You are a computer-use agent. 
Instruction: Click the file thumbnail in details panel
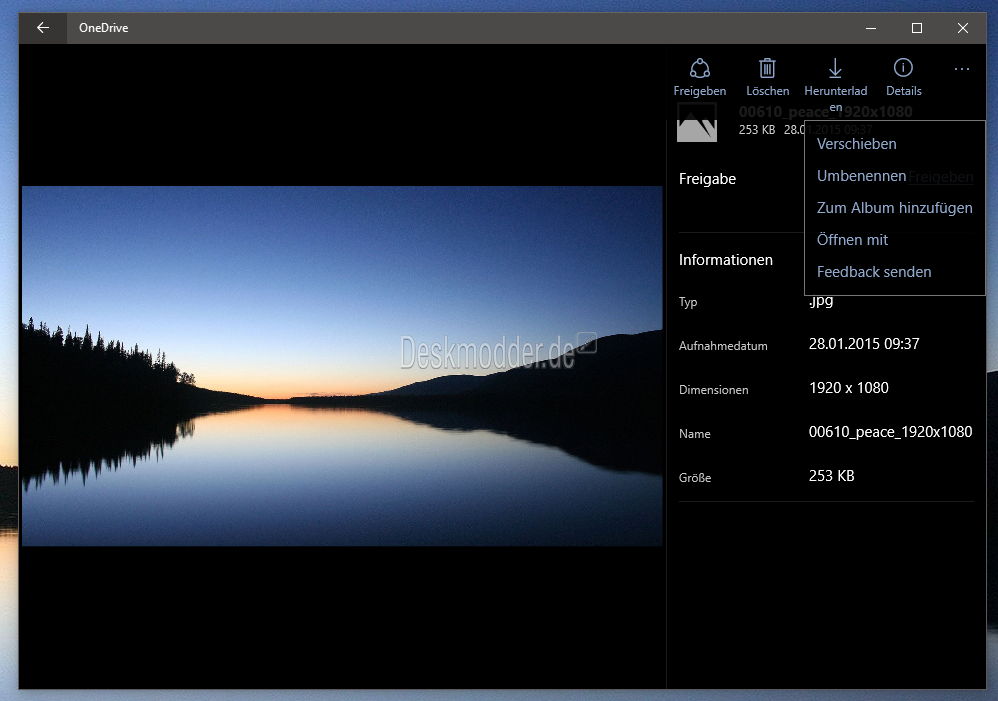[x=696, y=122]
